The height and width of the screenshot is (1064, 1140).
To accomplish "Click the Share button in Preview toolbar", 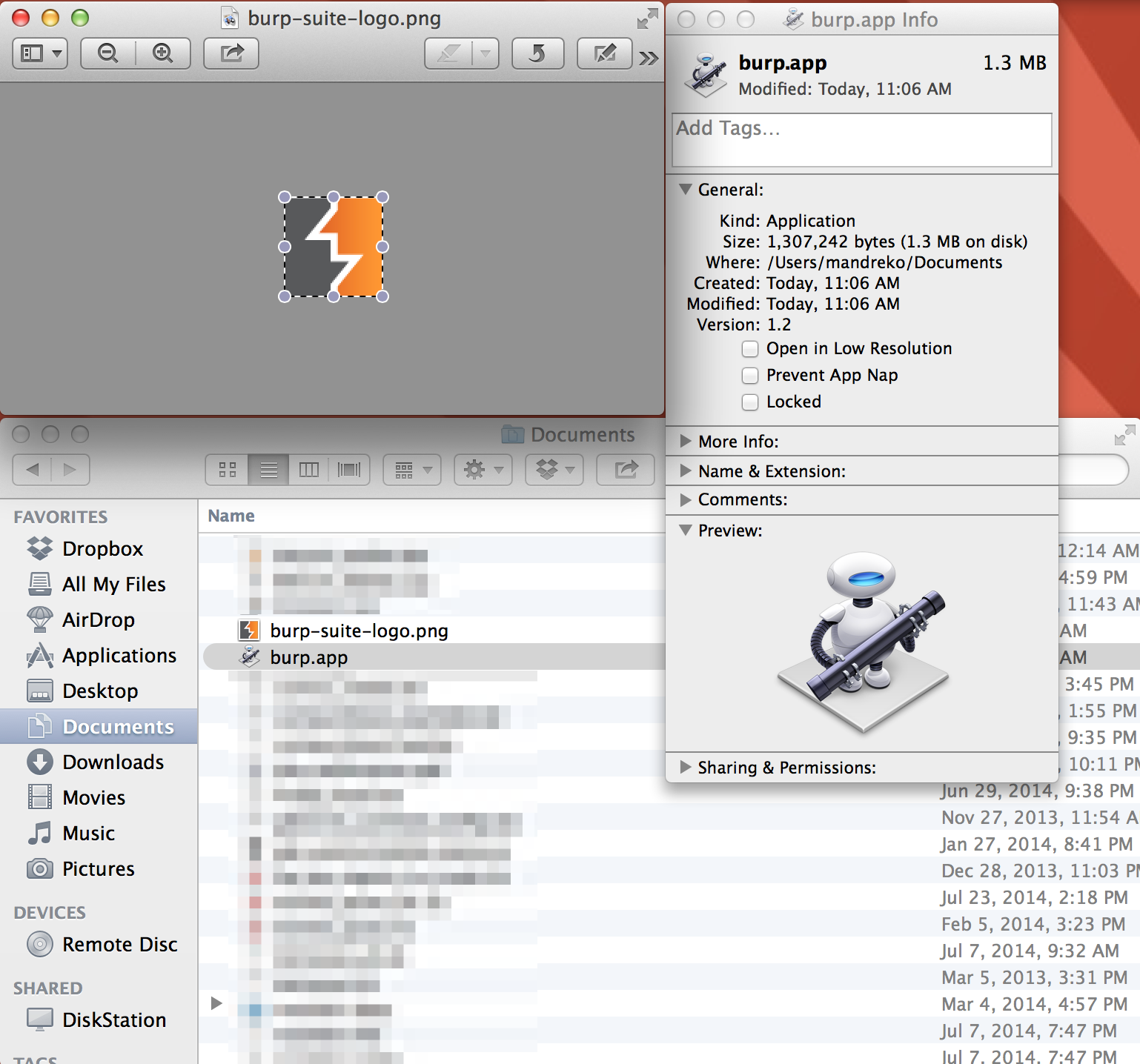I will tap(231, 53).
